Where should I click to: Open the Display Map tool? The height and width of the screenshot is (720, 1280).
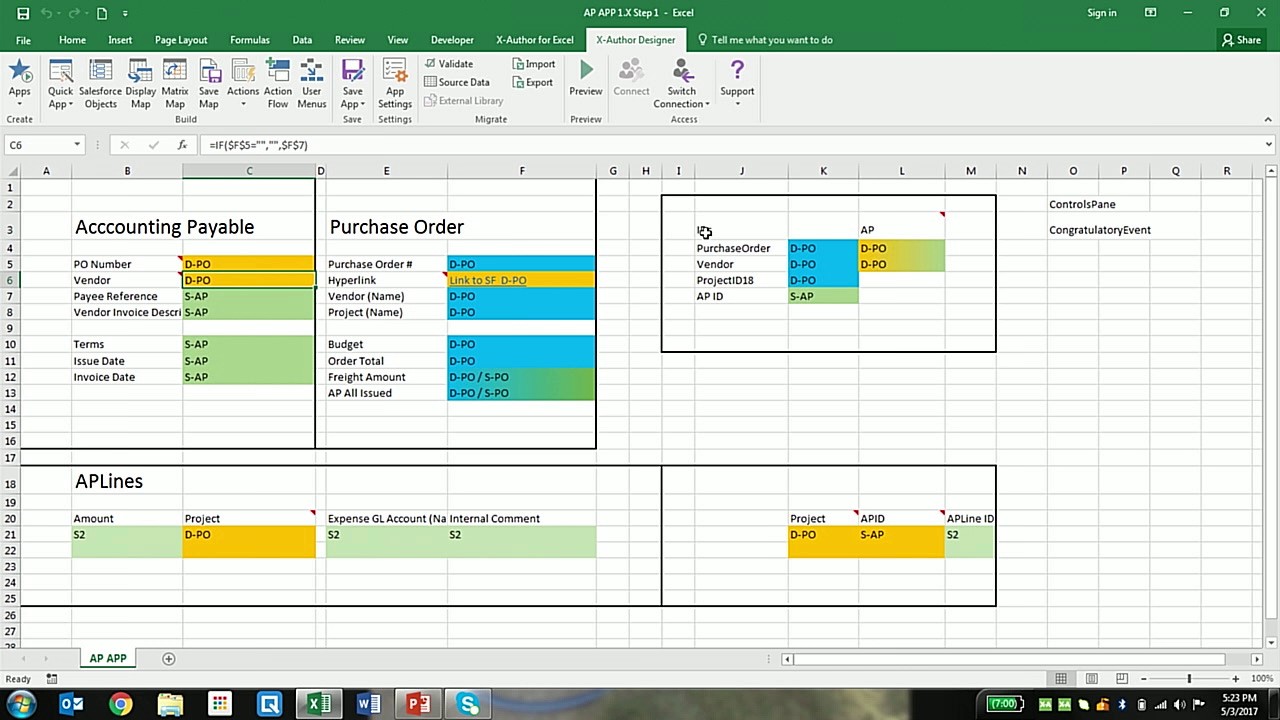(x=140, y=83)
